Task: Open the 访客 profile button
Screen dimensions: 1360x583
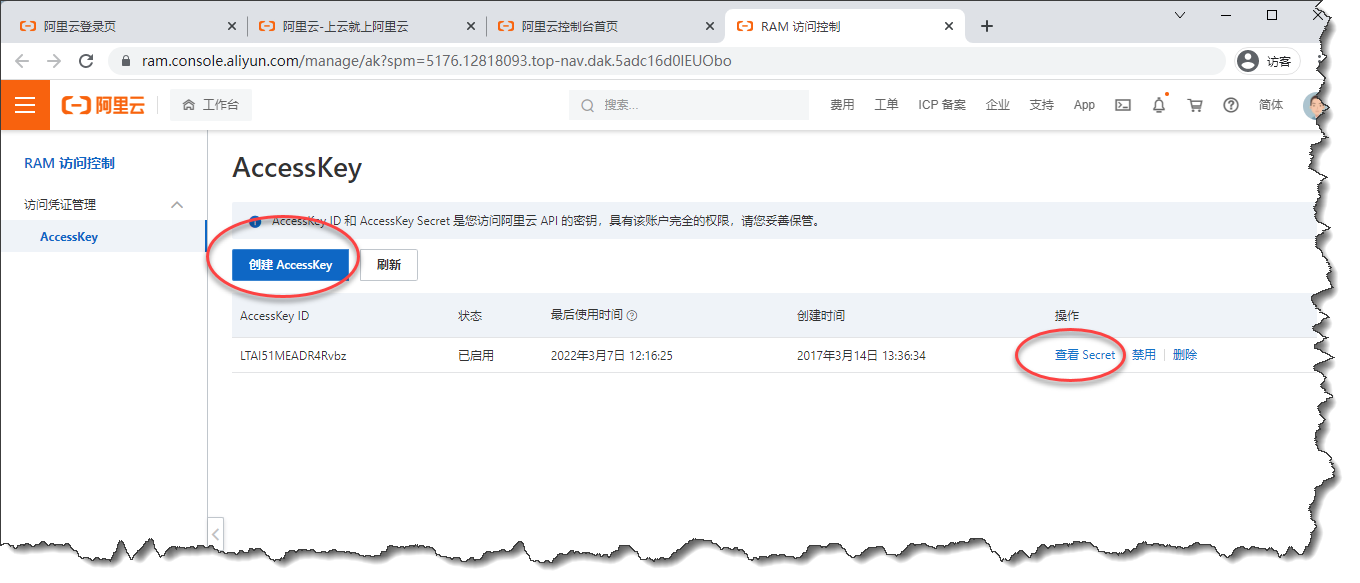Action: tap(1266, 61)
